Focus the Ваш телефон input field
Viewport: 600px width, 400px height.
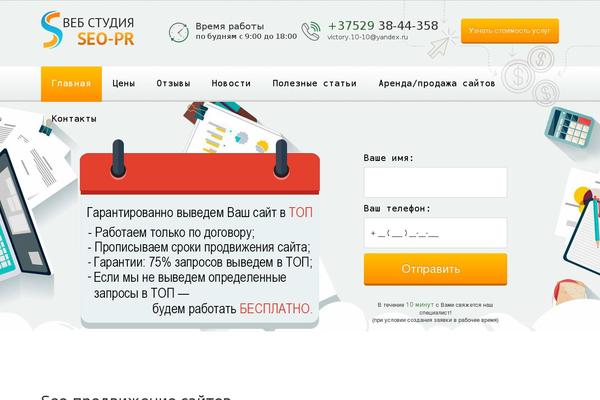click(435, 233)
